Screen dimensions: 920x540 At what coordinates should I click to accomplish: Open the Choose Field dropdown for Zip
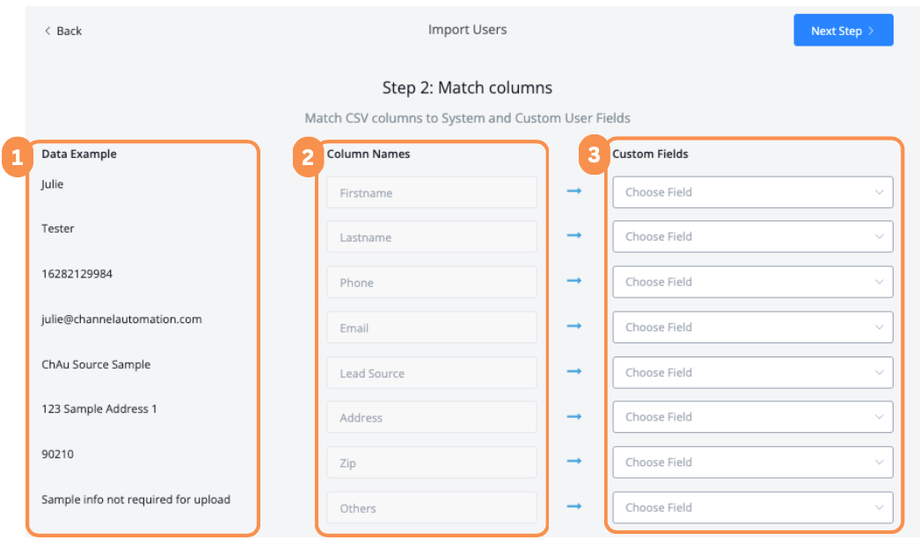752,462
